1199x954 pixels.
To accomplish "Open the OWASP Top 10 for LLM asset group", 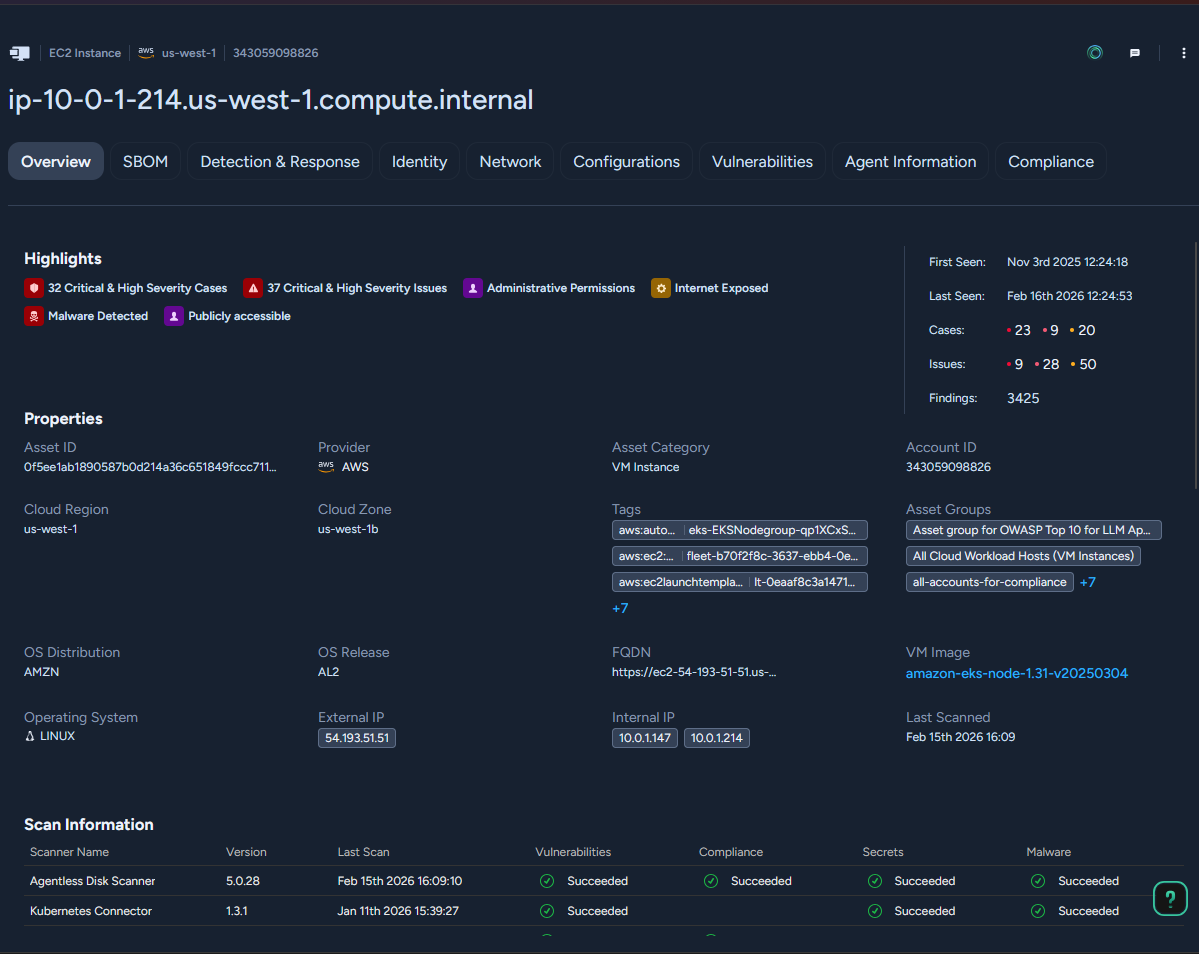I will tap(1033, 531).
